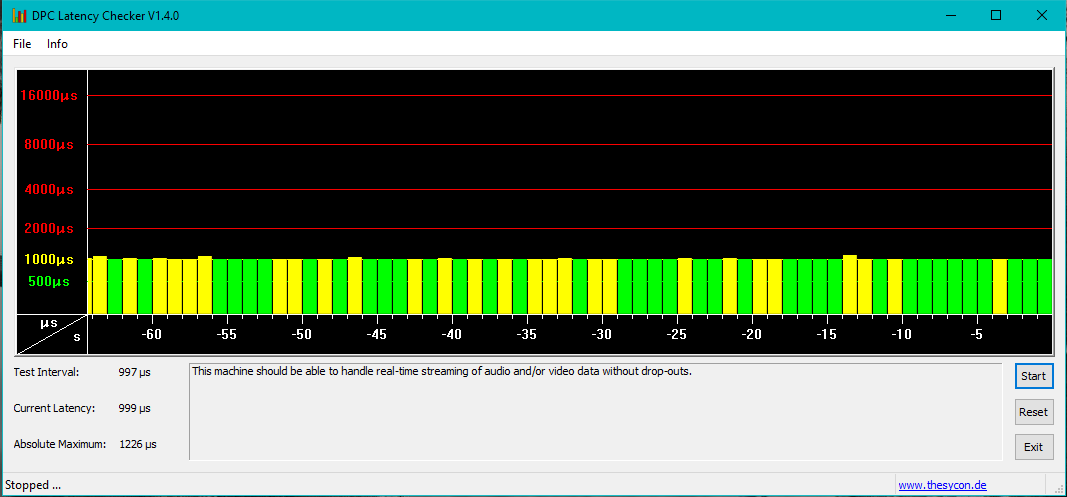Image resolution: width=1067 pixels, height=497 pixels.
Task: Click the Absolute Maximum value 1226 µs
Action: coord(138,445)
